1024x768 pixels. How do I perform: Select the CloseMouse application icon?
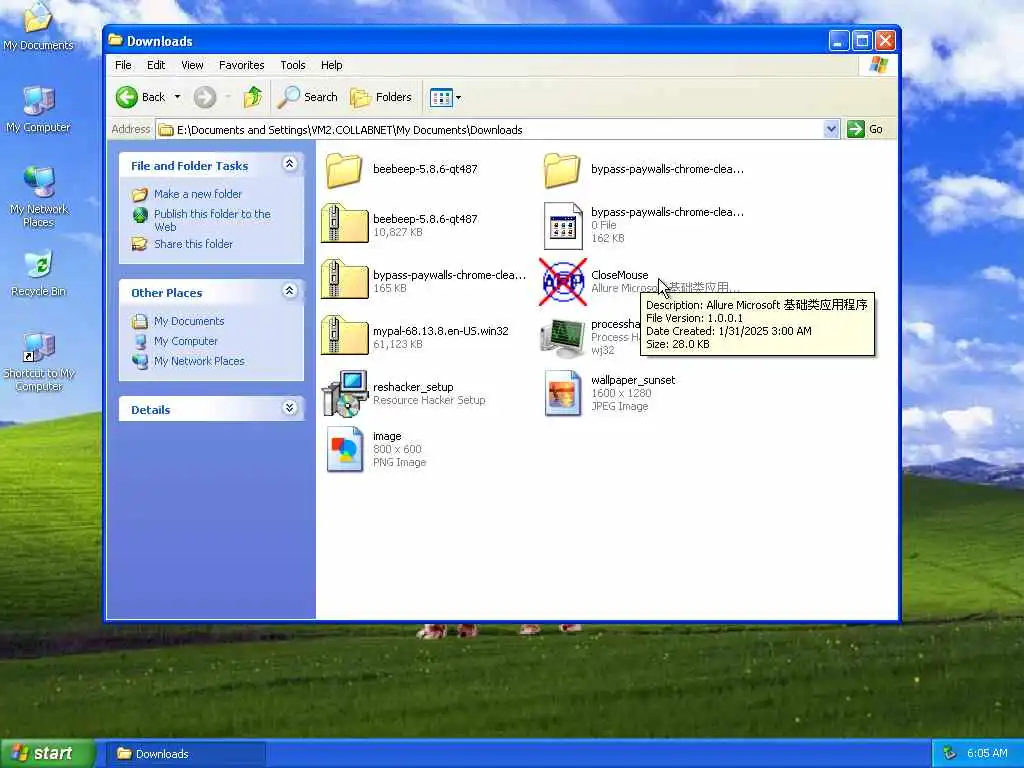[x=563, y=281]
